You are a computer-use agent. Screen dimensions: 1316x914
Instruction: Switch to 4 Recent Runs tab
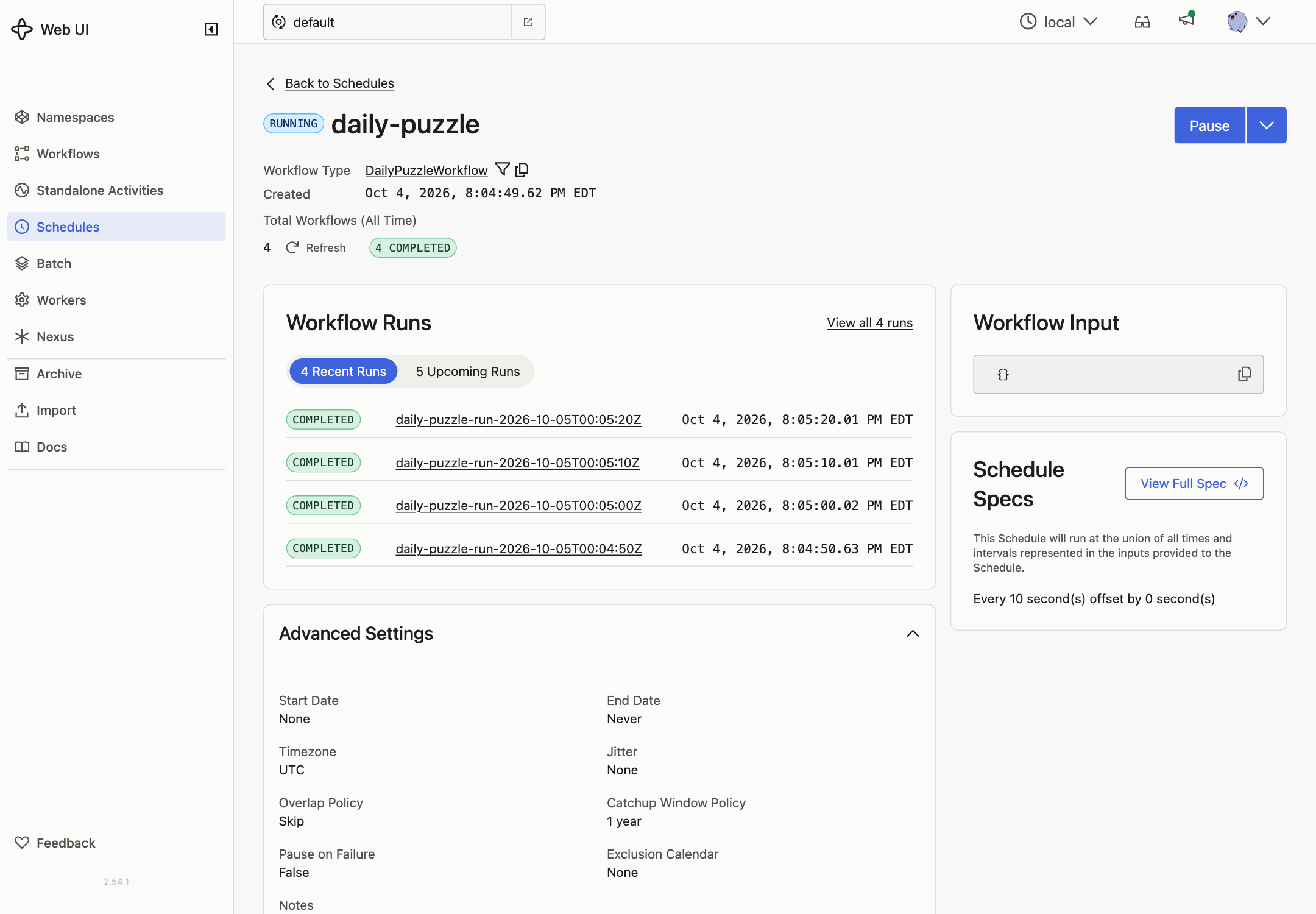(x=343, y=371)
